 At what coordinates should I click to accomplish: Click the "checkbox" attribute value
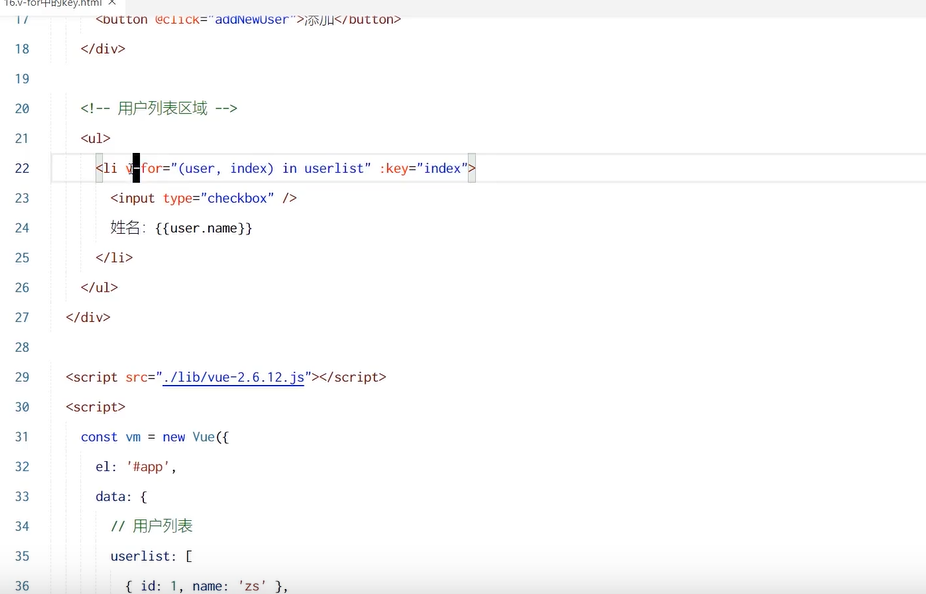[x=237, y=198]
